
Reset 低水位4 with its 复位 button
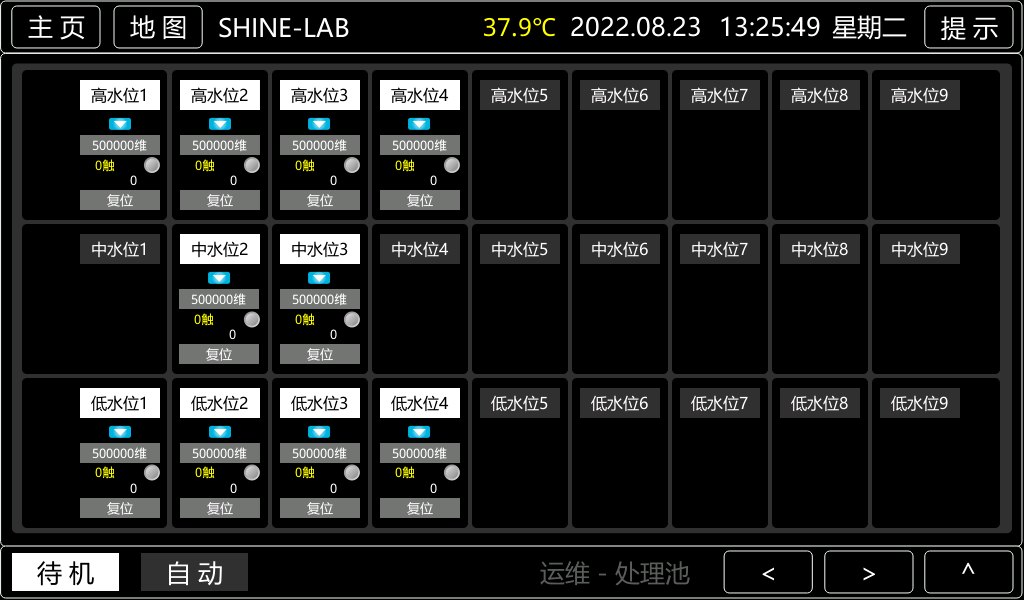[420, 508]
